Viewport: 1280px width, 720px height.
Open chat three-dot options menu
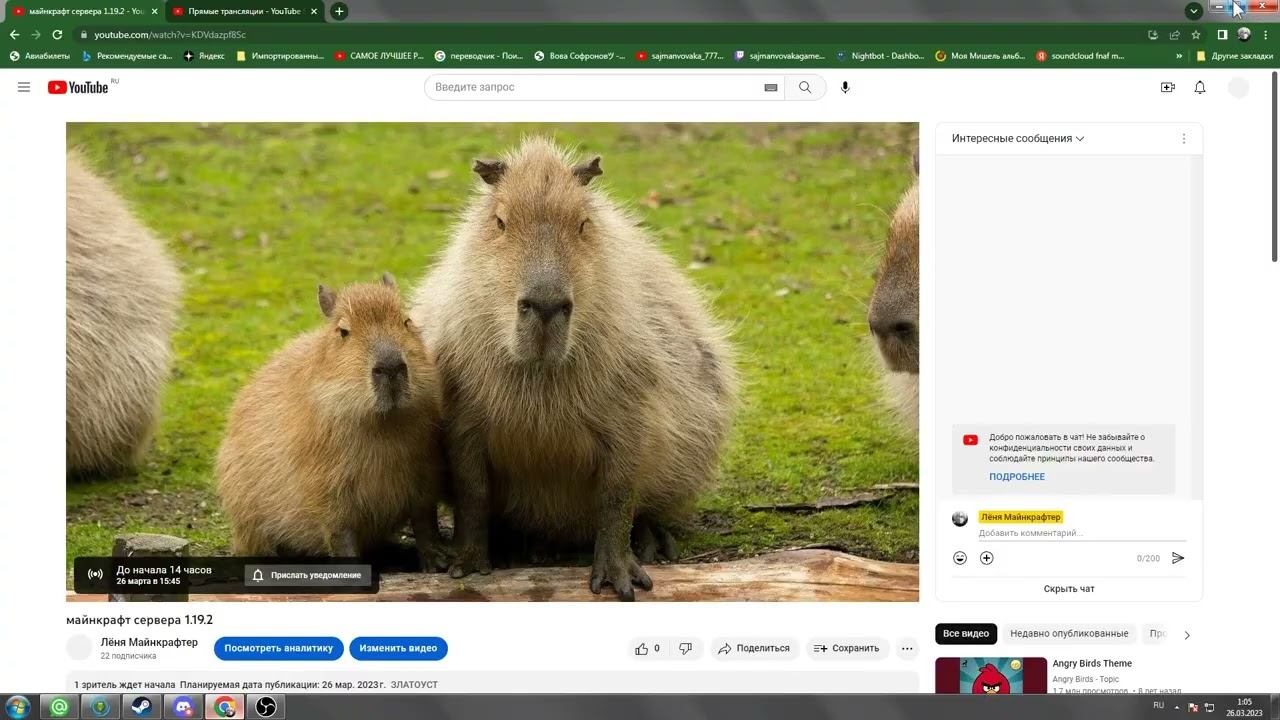click(x=1184, y=139)
